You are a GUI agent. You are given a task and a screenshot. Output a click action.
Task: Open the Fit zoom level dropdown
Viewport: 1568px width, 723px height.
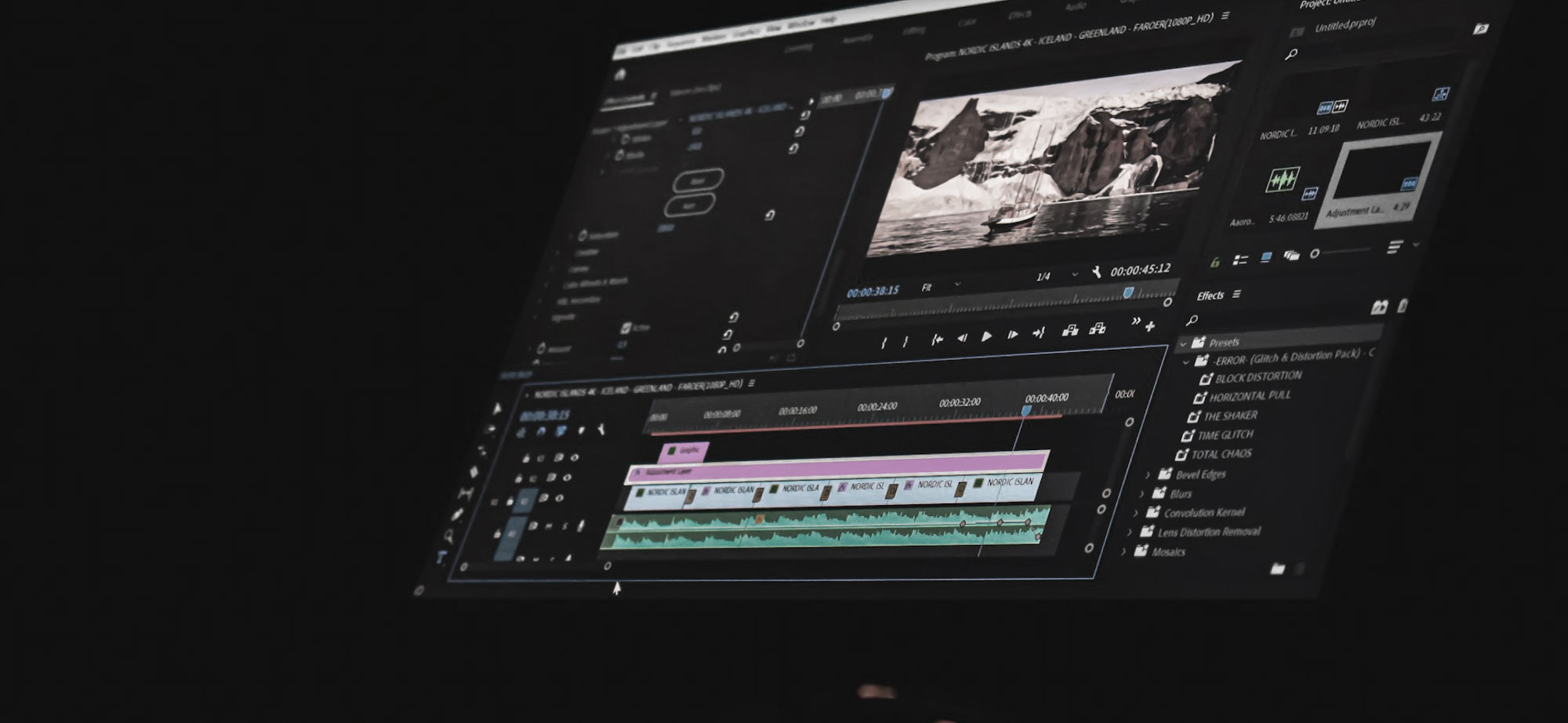[x=941, y=286]
